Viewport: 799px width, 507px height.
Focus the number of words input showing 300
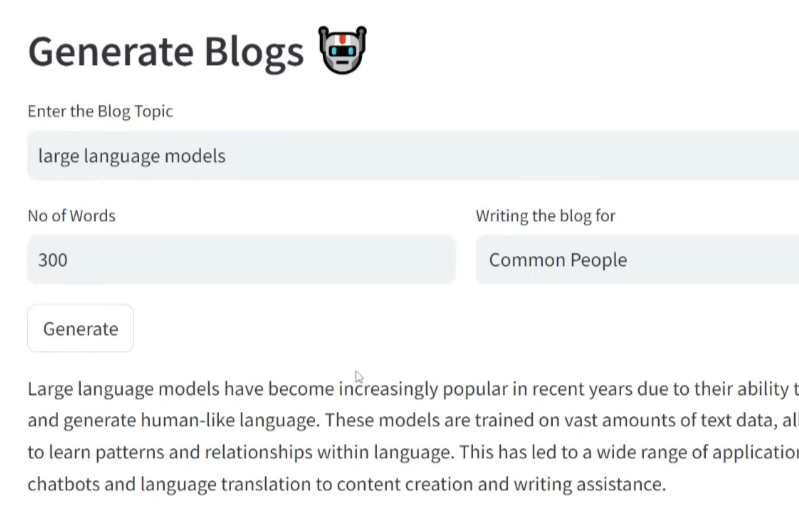240,260
